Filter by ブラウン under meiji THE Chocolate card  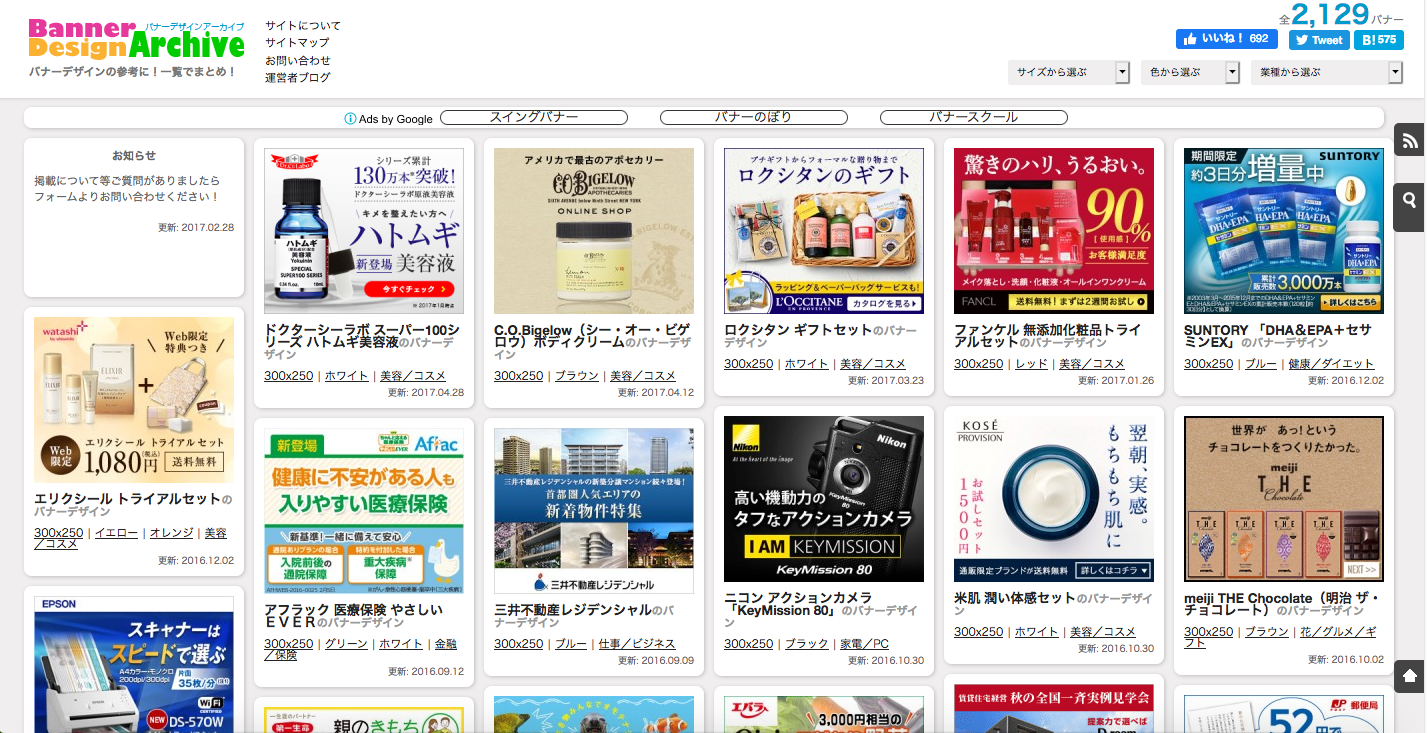(x=1267, y=632)
